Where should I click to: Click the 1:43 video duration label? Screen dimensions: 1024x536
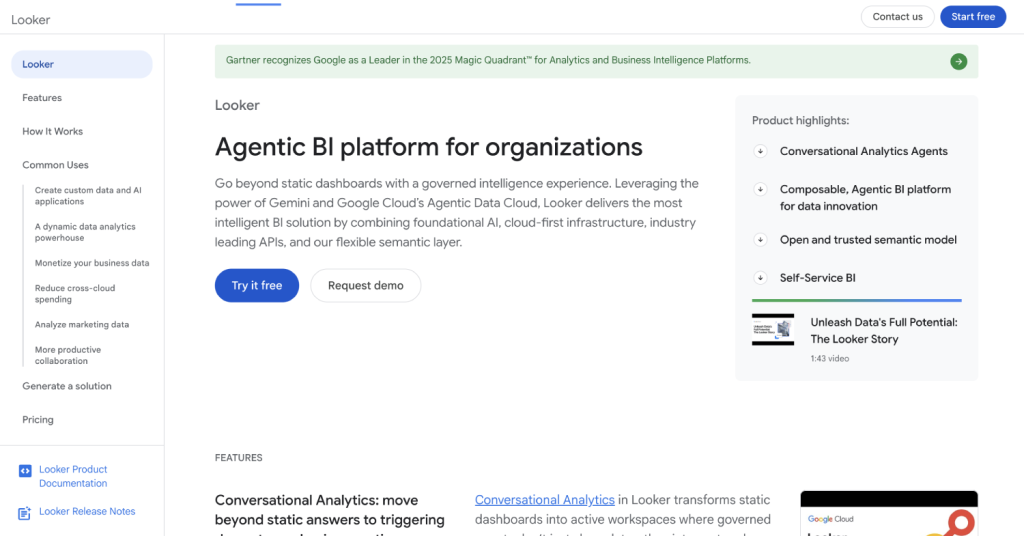pos(829,358)
